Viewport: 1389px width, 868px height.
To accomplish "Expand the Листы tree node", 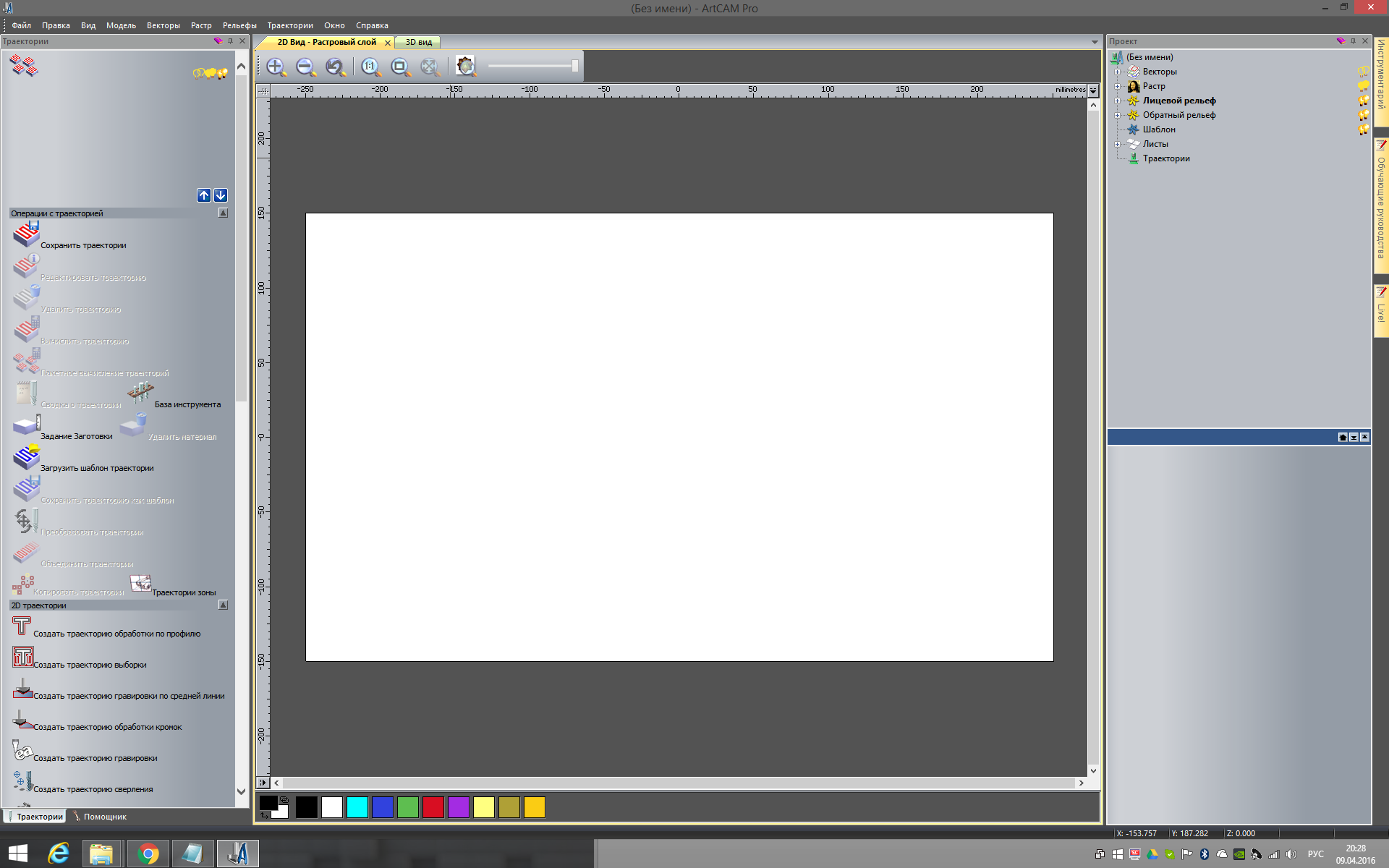I will (x=1117, y=144).
